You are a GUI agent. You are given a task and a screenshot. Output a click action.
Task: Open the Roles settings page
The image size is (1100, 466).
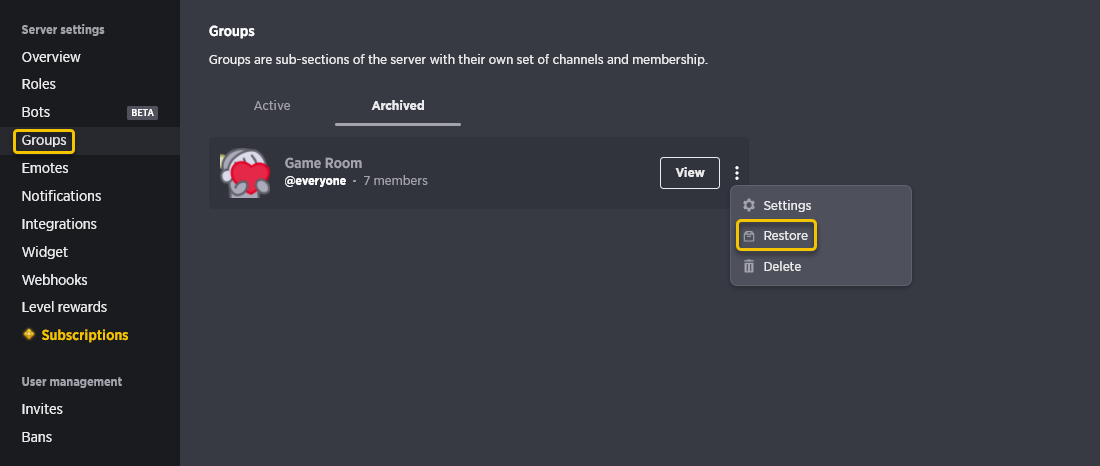tap(39, 84)
